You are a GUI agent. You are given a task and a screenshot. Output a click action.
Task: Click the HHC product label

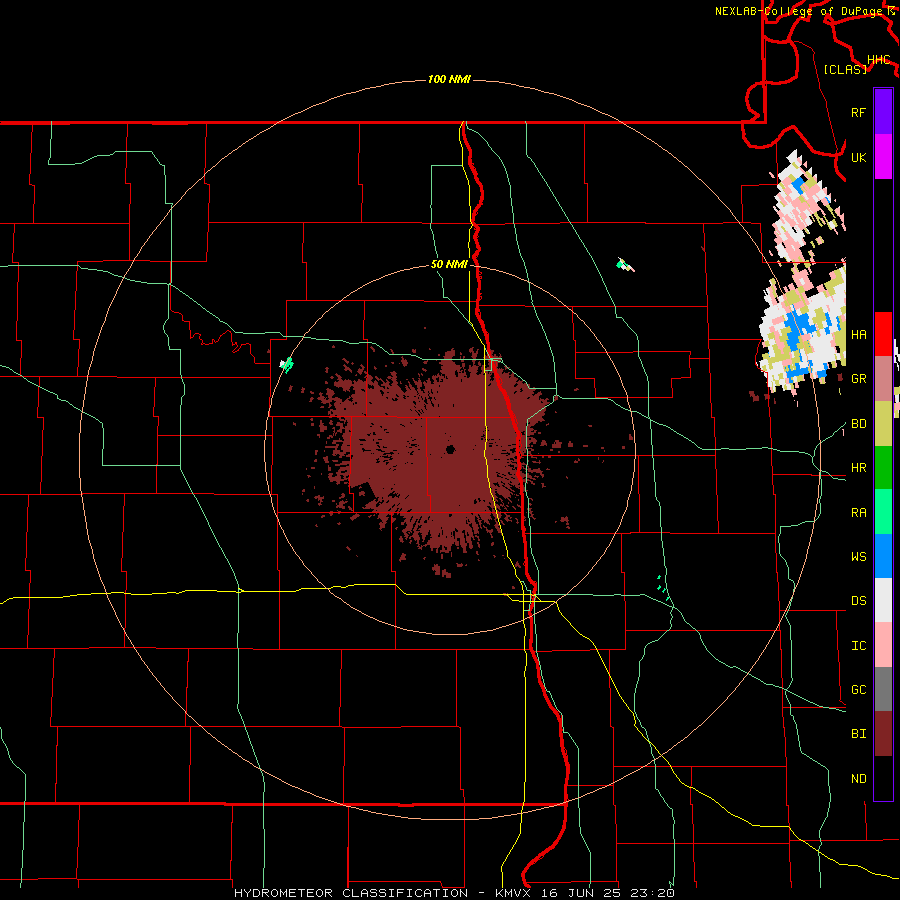878,60
